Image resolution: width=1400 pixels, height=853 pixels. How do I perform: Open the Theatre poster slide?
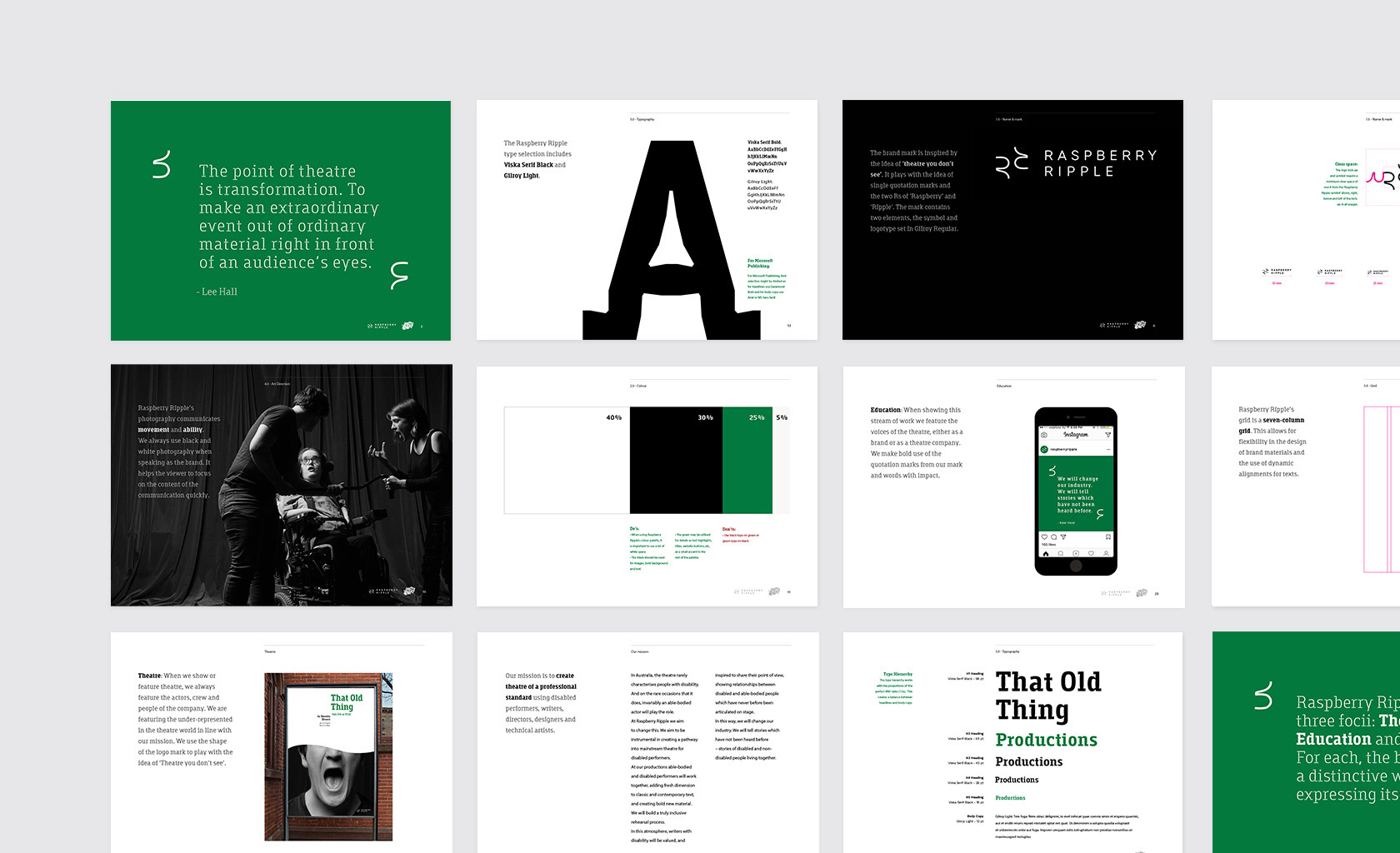pyautogui.click(x=282, y=742)
